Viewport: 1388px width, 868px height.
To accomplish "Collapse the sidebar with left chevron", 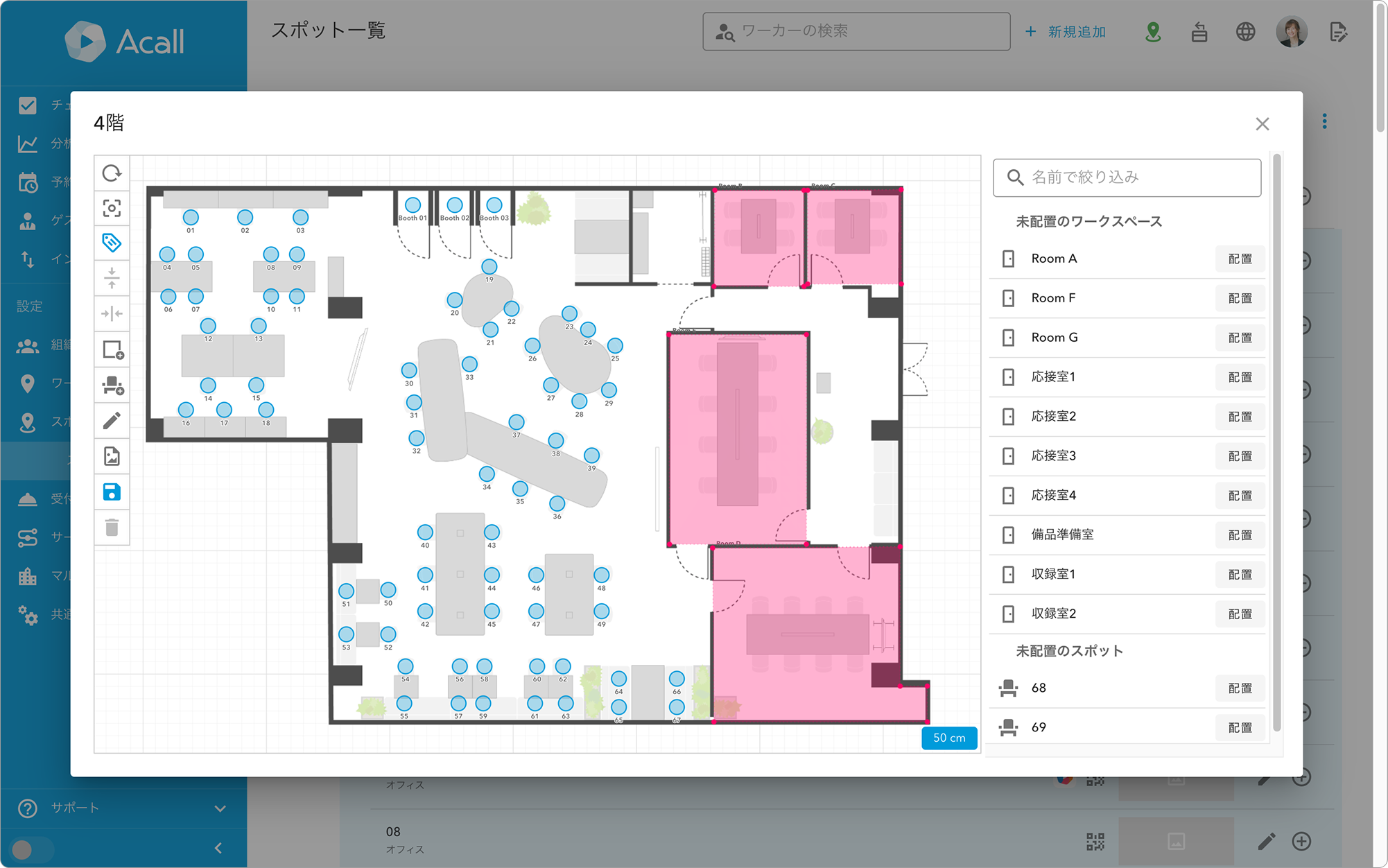I will [x=218, y=848].
